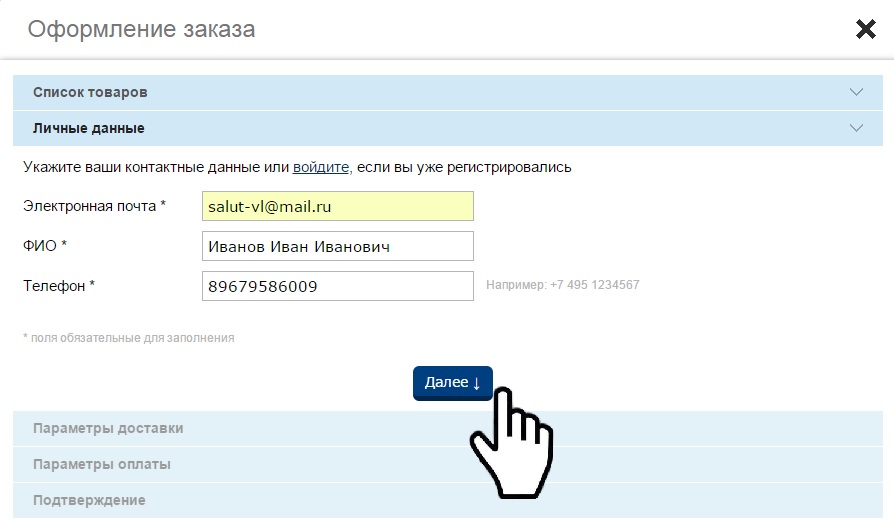Select the Личные данные section header
Image resolution: width=894 pixels, height=530 pixels.
pos(448,128)
